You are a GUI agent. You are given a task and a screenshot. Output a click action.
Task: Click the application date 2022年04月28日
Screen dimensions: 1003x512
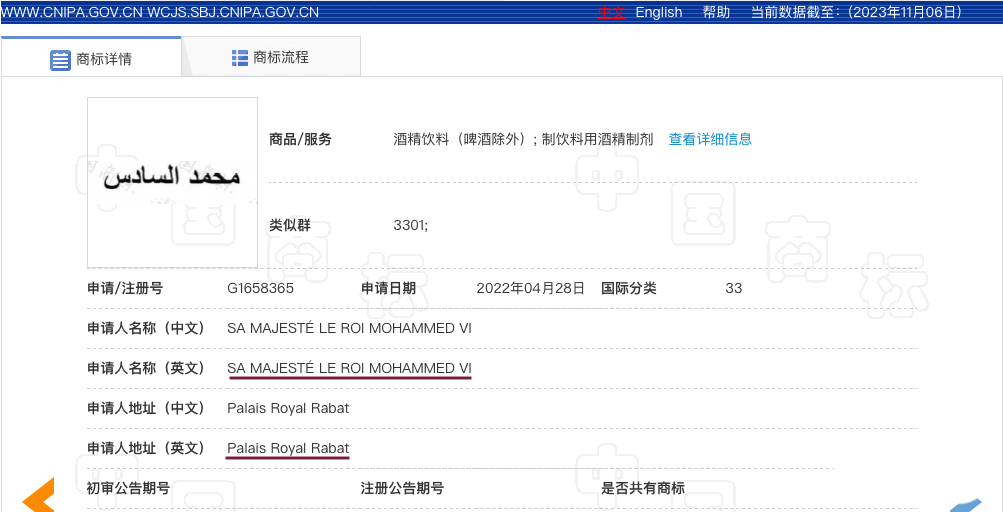(530, 288)
